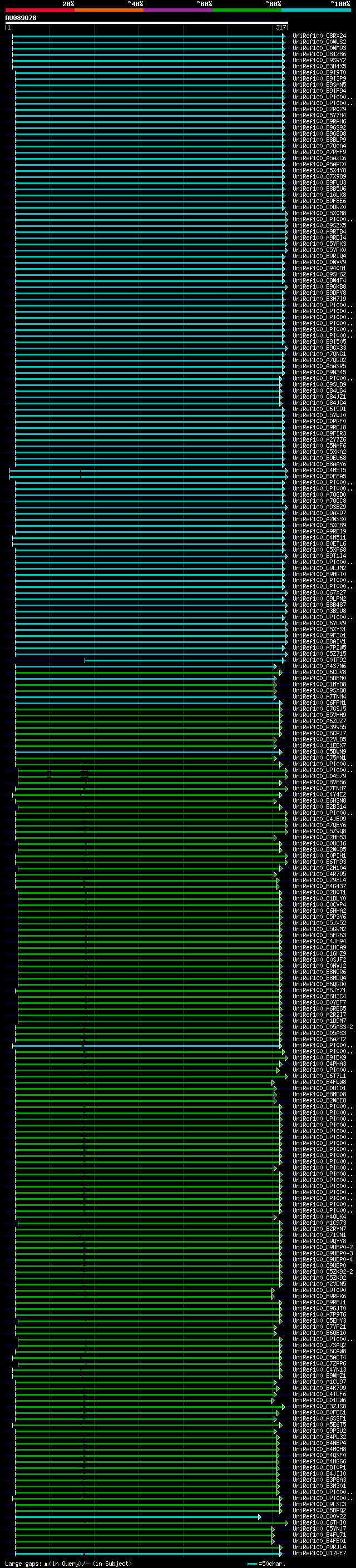Select hit UniRef100_Q0IR92

coord(319,660)
